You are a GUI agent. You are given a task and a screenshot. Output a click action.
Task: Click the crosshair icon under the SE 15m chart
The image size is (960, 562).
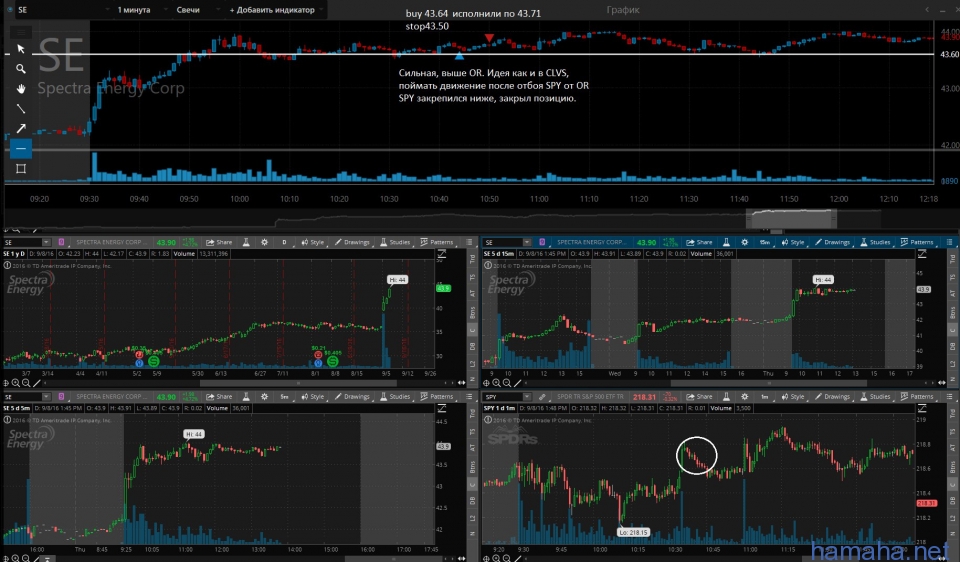coord(487,383)
